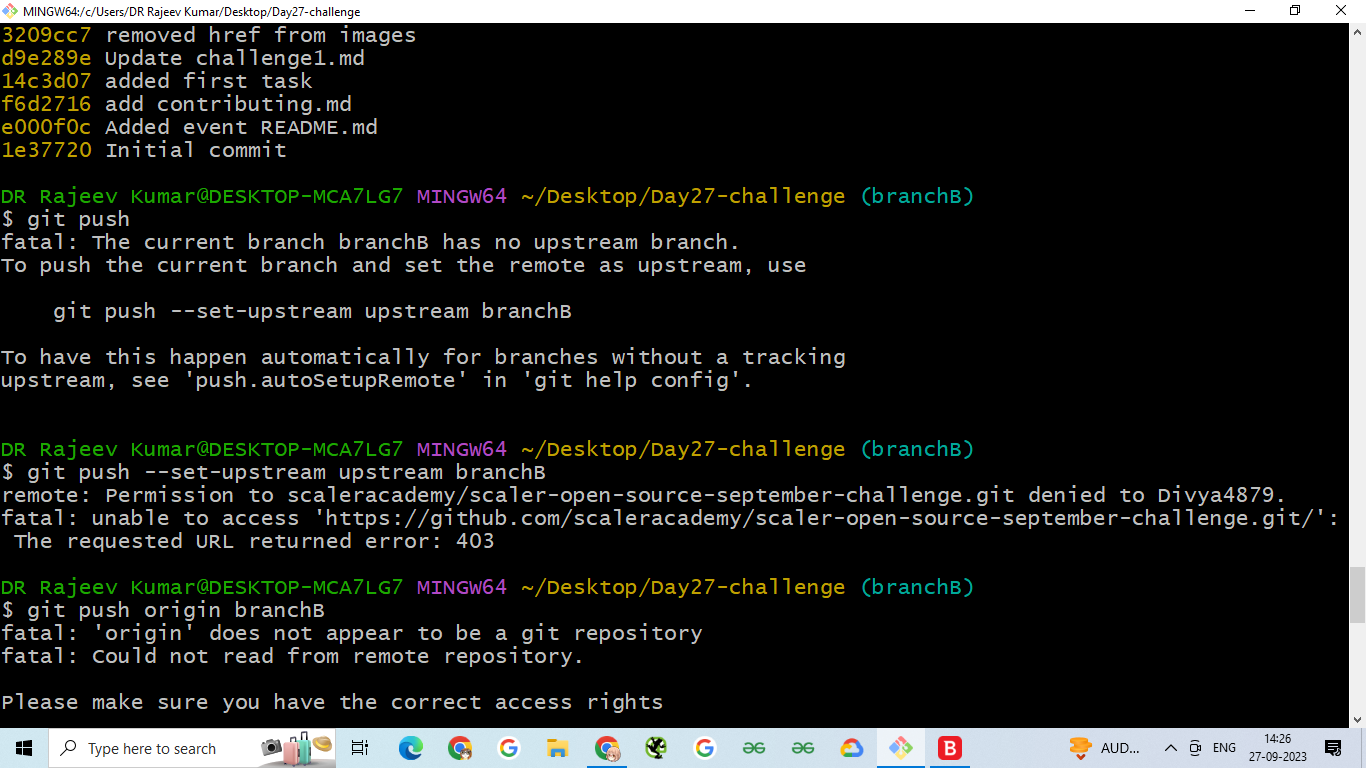Open the second green 'ae' pinned shortcut
Image resolution: width=1366 pixels, height=768 pixels.
click(x=803, y=748)
